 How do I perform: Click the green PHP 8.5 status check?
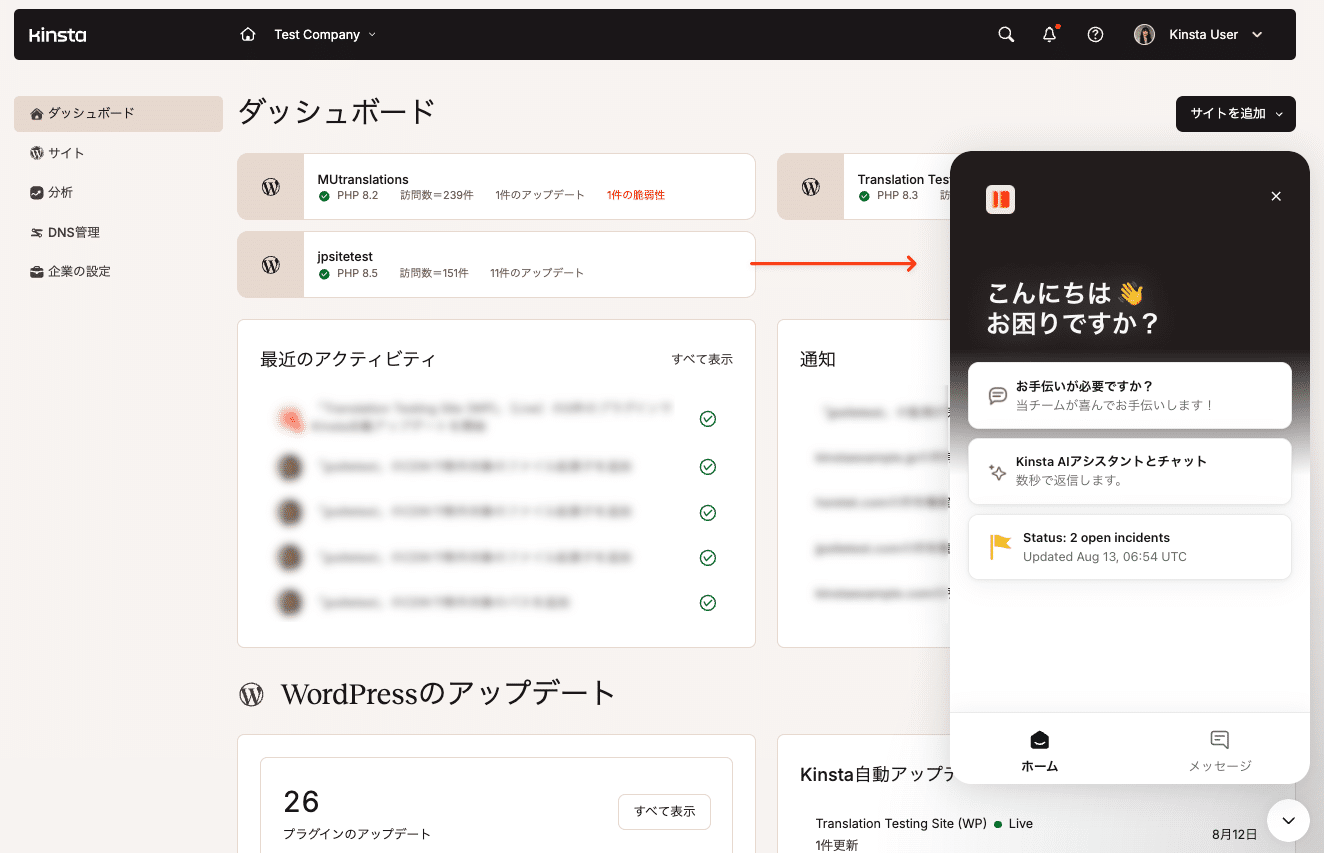point(324,274)
